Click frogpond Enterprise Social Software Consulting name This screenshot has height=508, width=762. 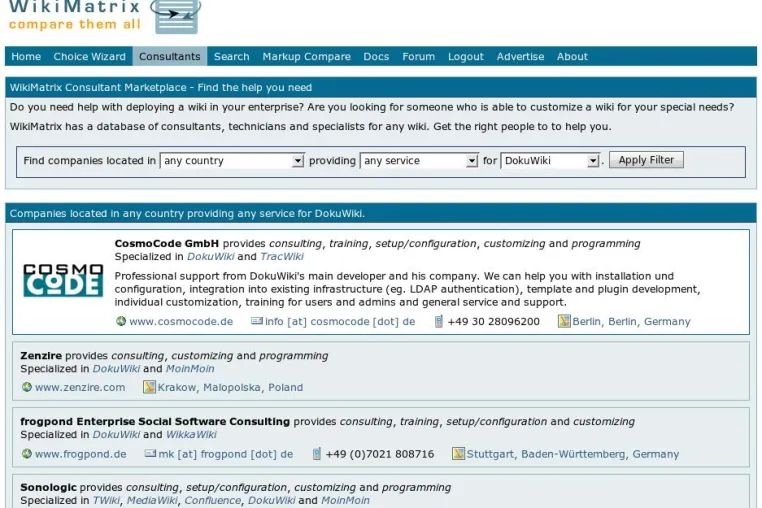155,421
